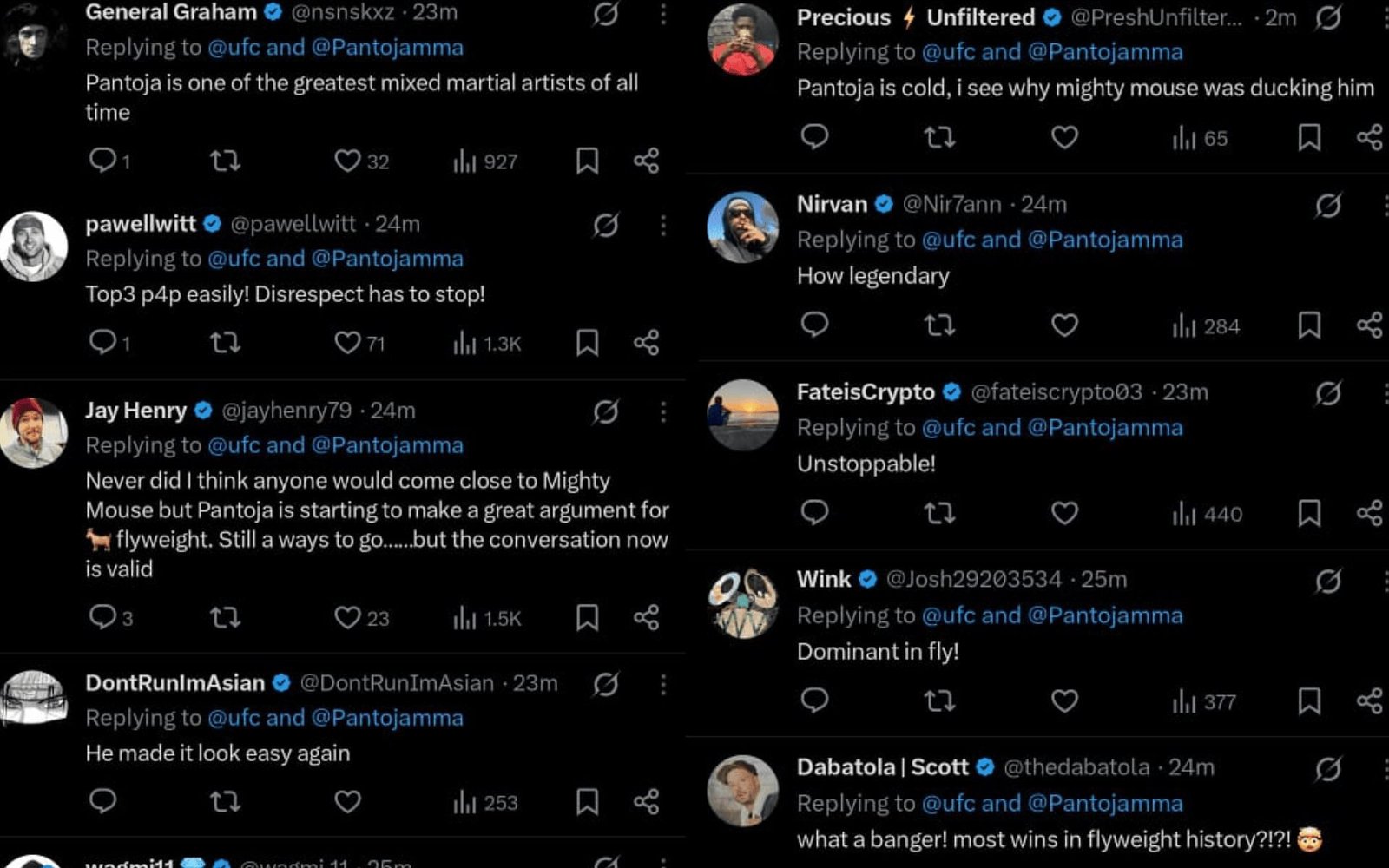Bookmark DontRunImAsian's reply
1389x868 pixels.
587,801
